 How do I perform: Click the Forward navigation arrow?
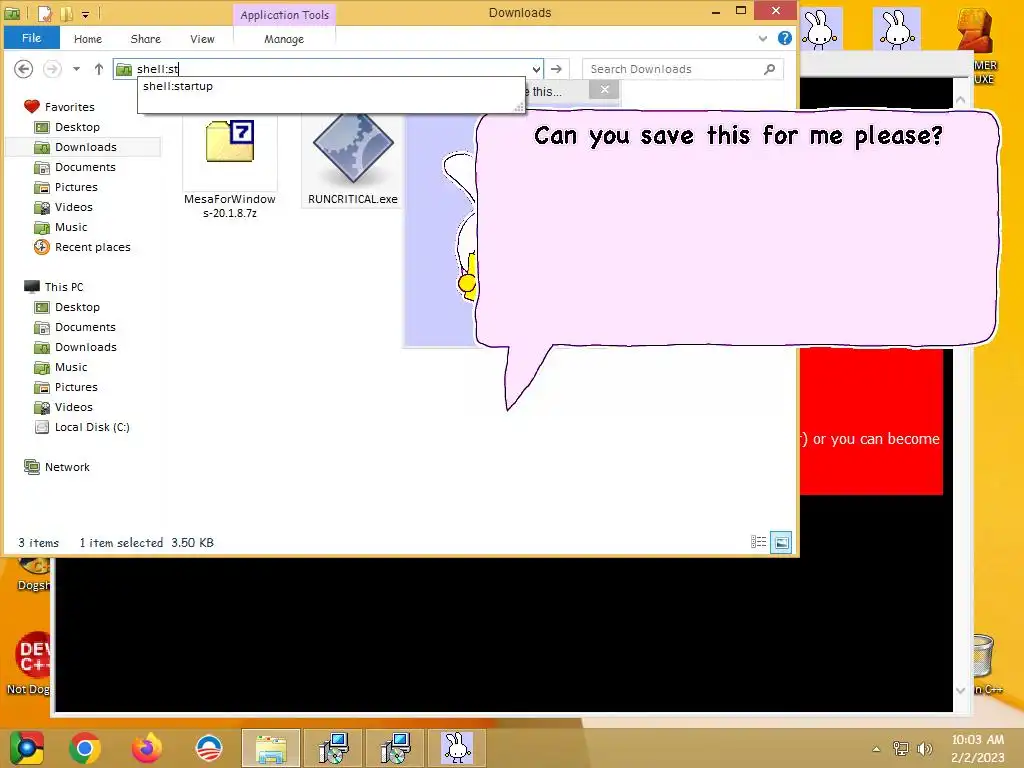[52, 69]
